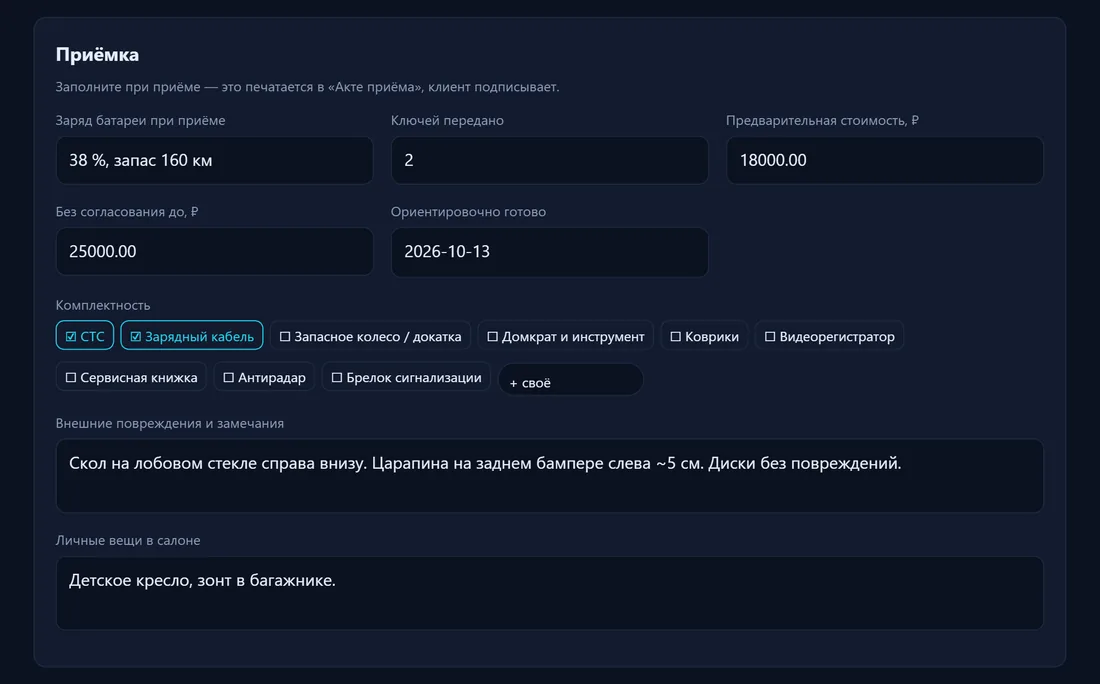Click the Ориентировочно готово date field

tap(549, 252)
